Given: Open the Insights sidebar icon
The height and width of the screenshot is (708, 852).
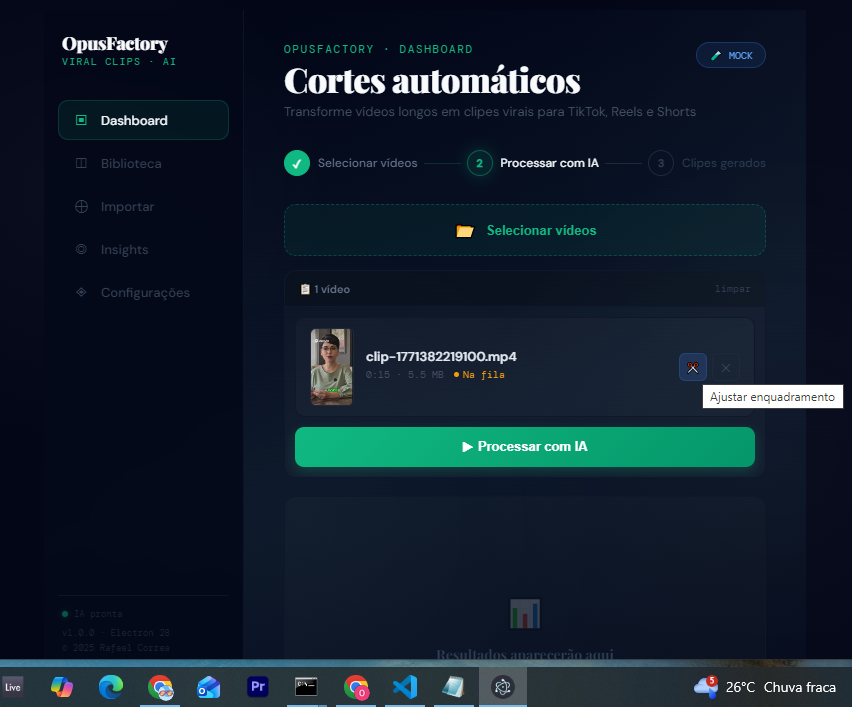Looking at the screenshot, I should 79,249.
